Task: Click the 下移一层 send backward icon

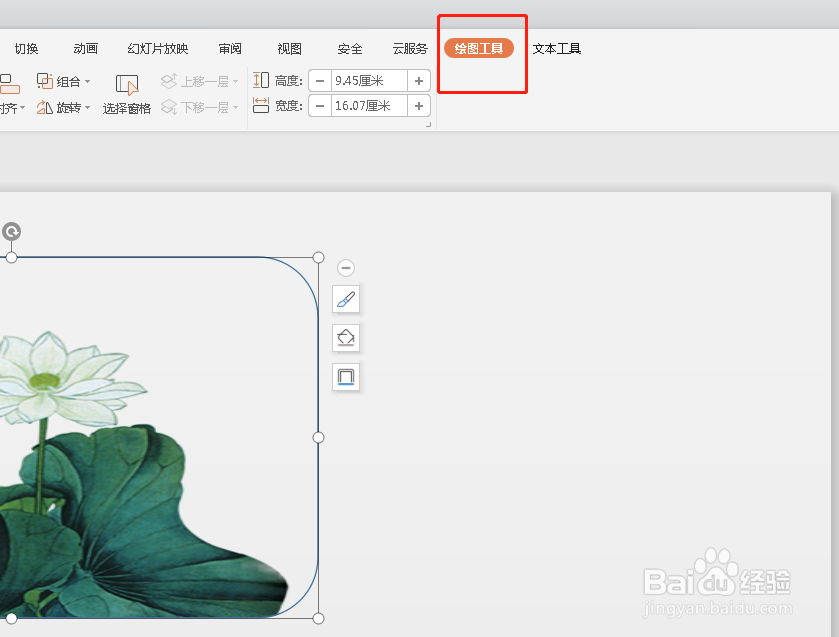Action: point(169,107)
